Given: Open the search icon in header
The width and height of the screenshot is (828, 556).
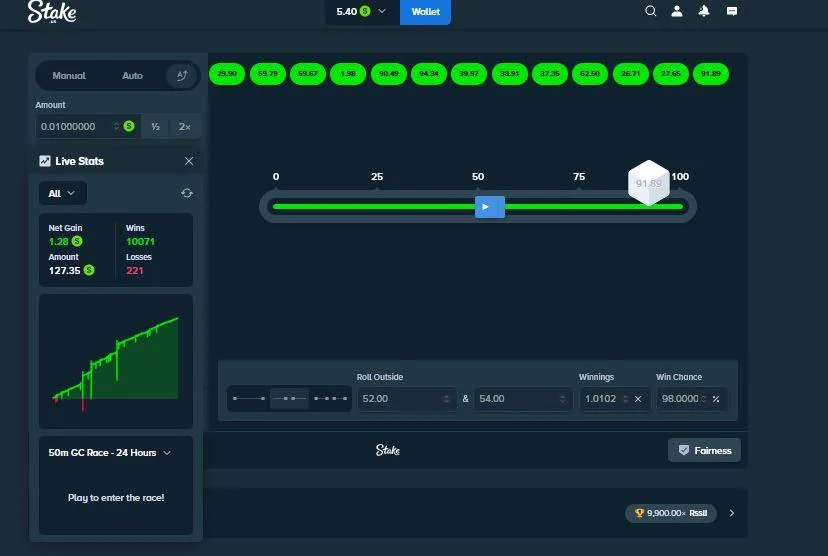Looking at the screenshot, I should pyautogui.click(x=651, y=11).
